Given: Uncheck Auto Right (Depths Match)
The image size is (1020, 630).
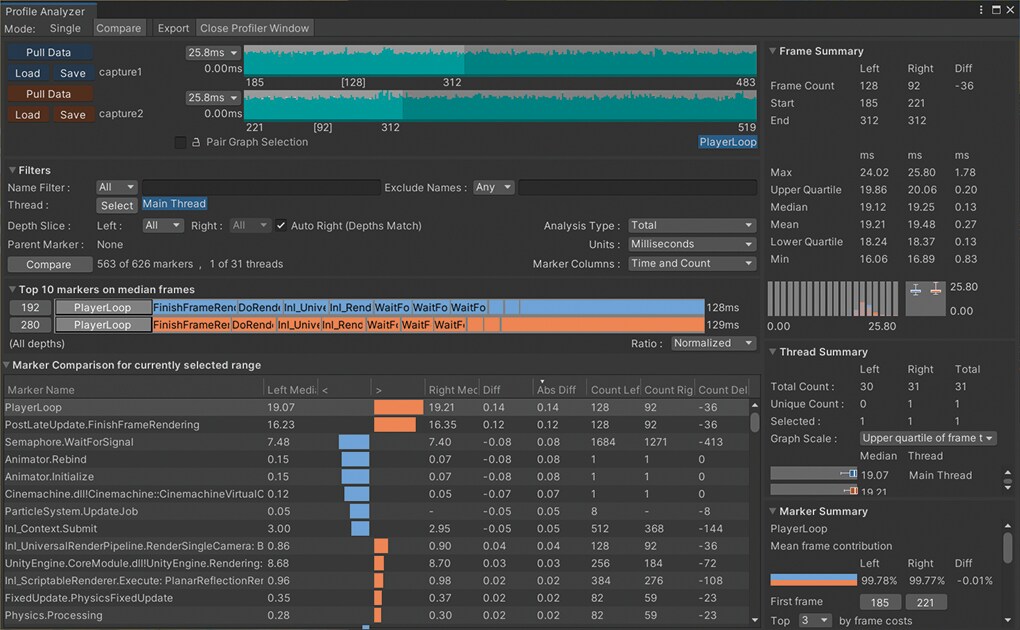Looking at the screenshot, I should click(x=281, y=226).
